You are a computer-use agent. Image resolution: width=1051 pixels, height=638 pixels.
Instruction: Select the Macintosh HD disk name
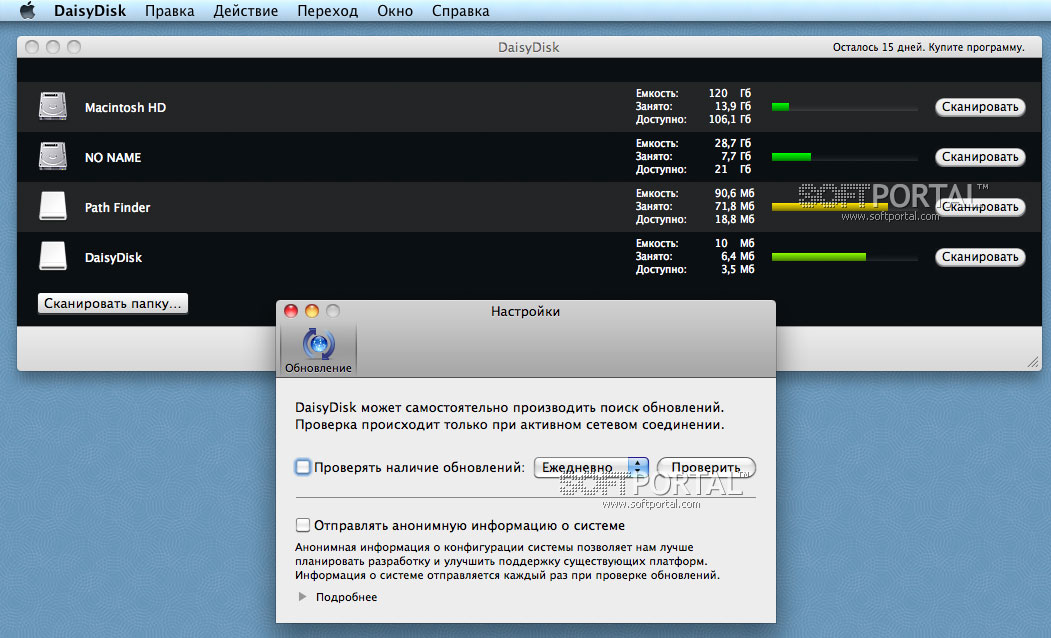tap(125, 107)
